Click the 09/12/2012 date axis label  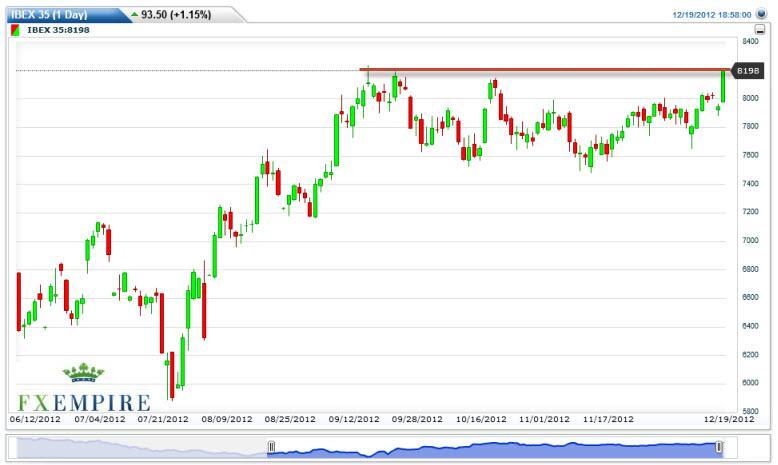point(355,420)
